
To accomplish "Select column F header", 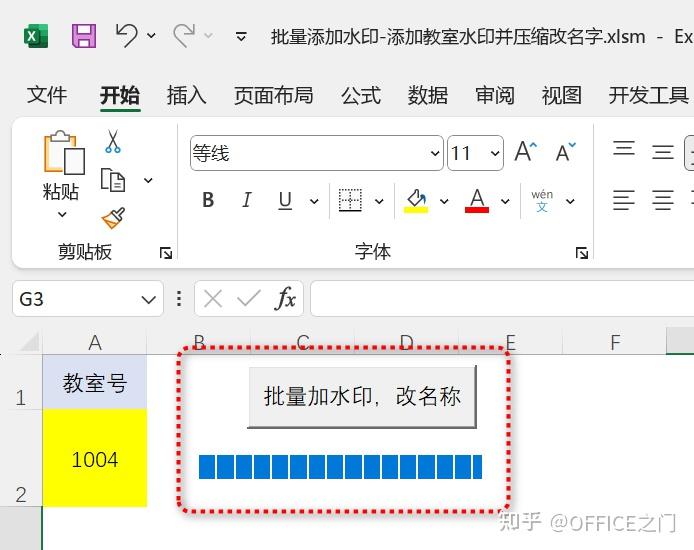I will 615,342.
